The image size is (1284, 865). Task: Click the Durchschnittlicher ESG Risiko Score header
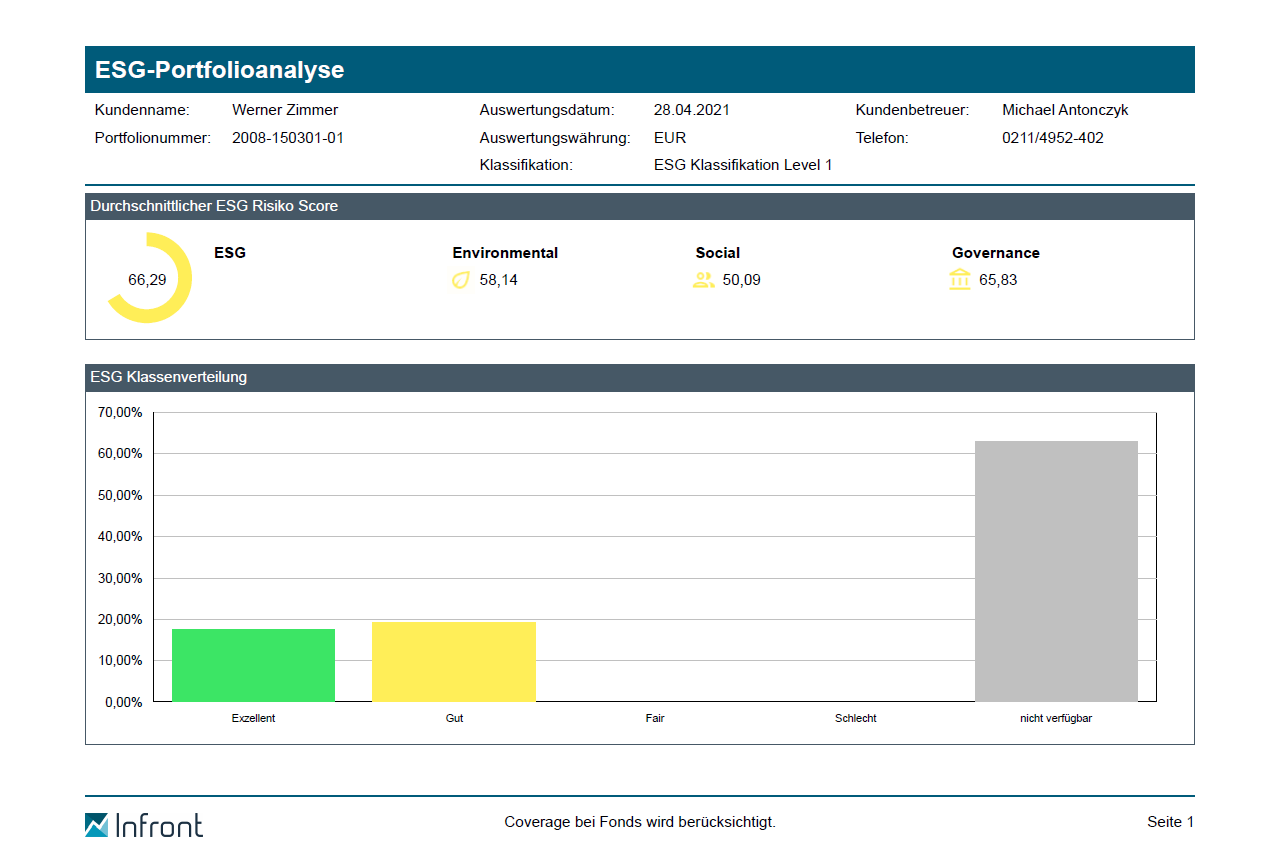coord(214,207)
